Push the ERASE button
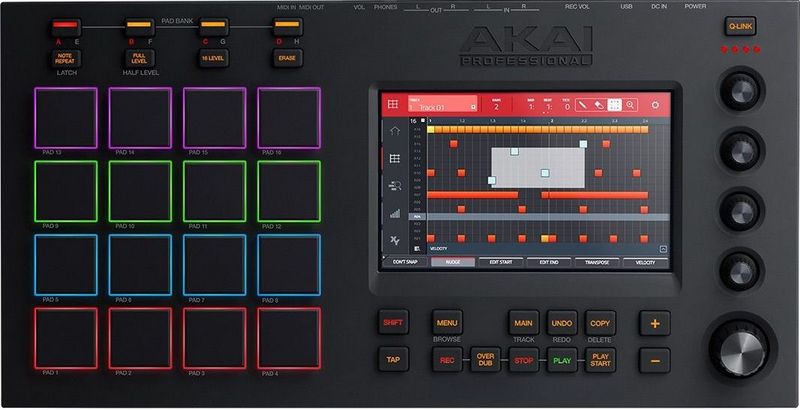This screenshot has height=410, width=800. (287, 58)
